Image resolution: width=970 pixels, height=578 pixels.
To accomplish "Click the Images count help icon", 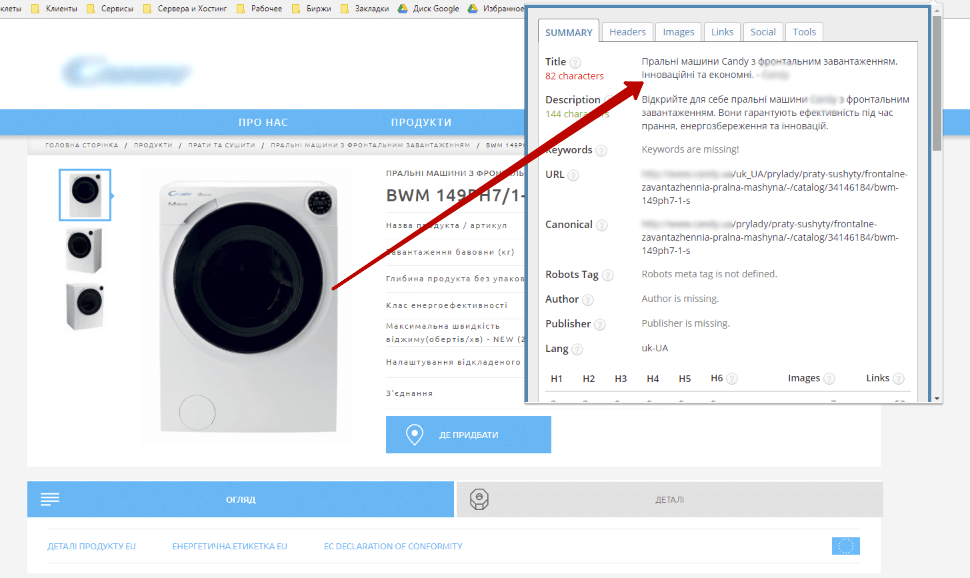I will [x=830, y=379].
